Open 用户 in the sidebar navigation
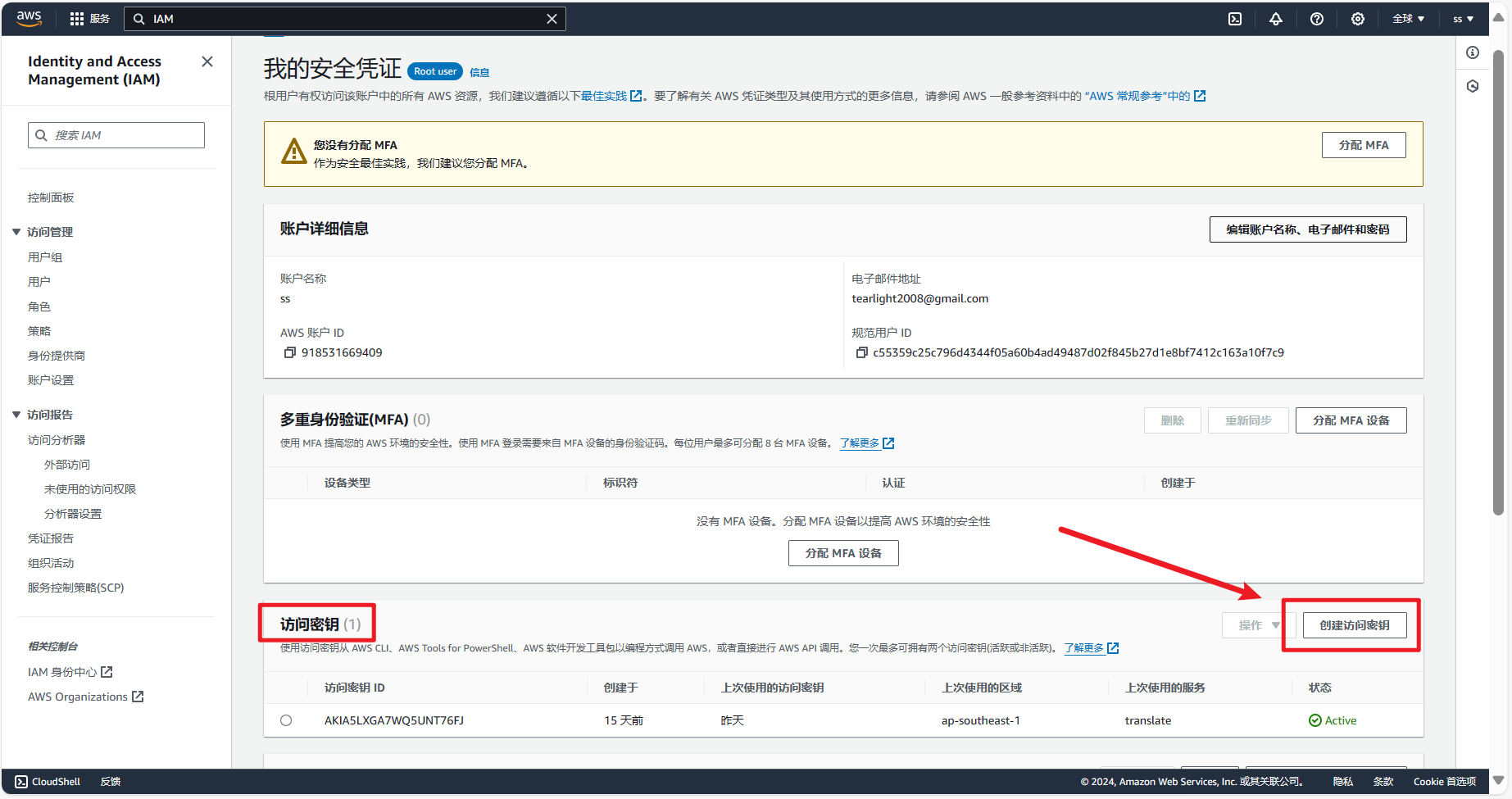This screenshot has height=799, width=1512. (x=39, y=282)
